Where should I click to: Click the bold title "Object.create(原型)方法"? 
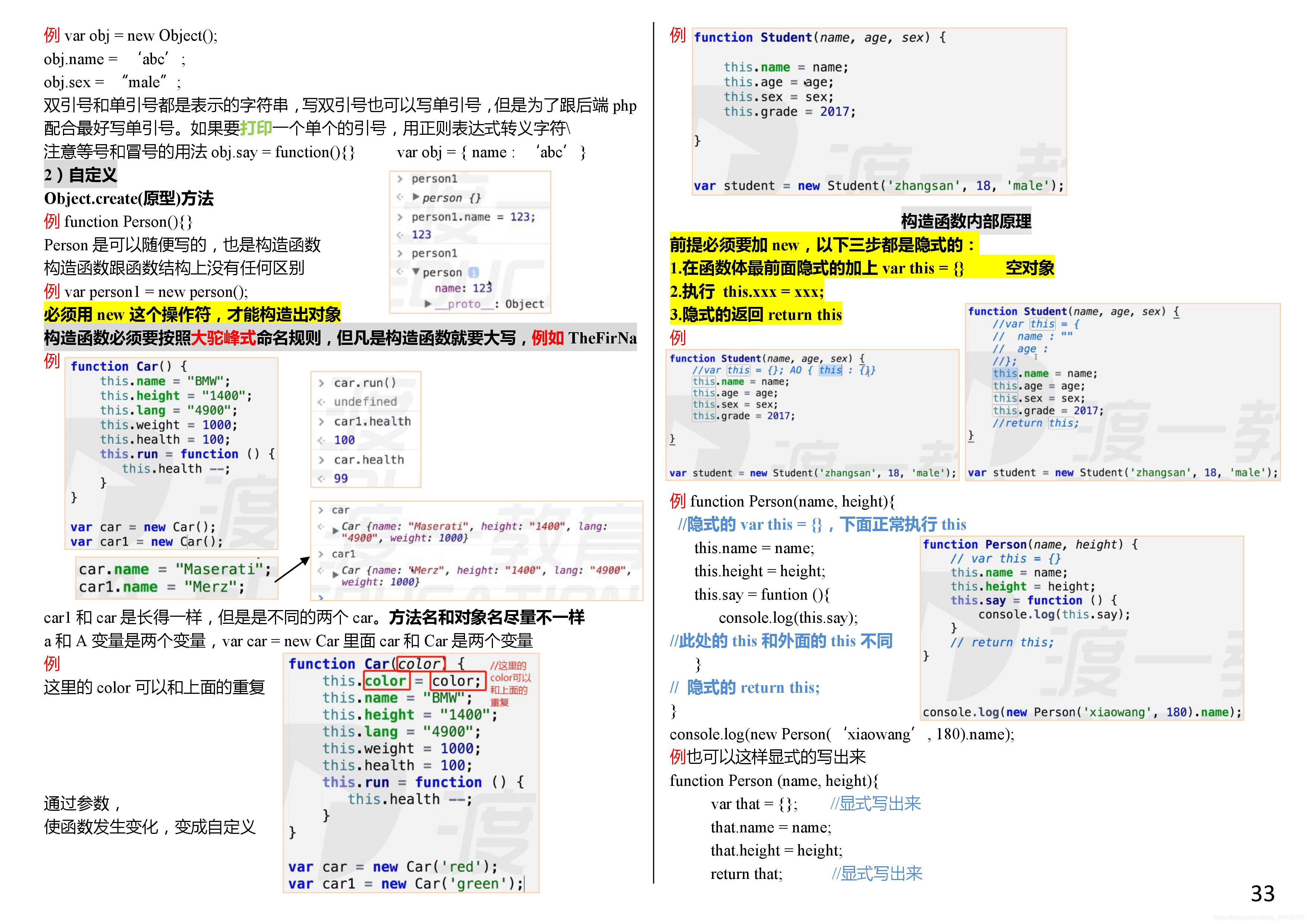point(129,198)
